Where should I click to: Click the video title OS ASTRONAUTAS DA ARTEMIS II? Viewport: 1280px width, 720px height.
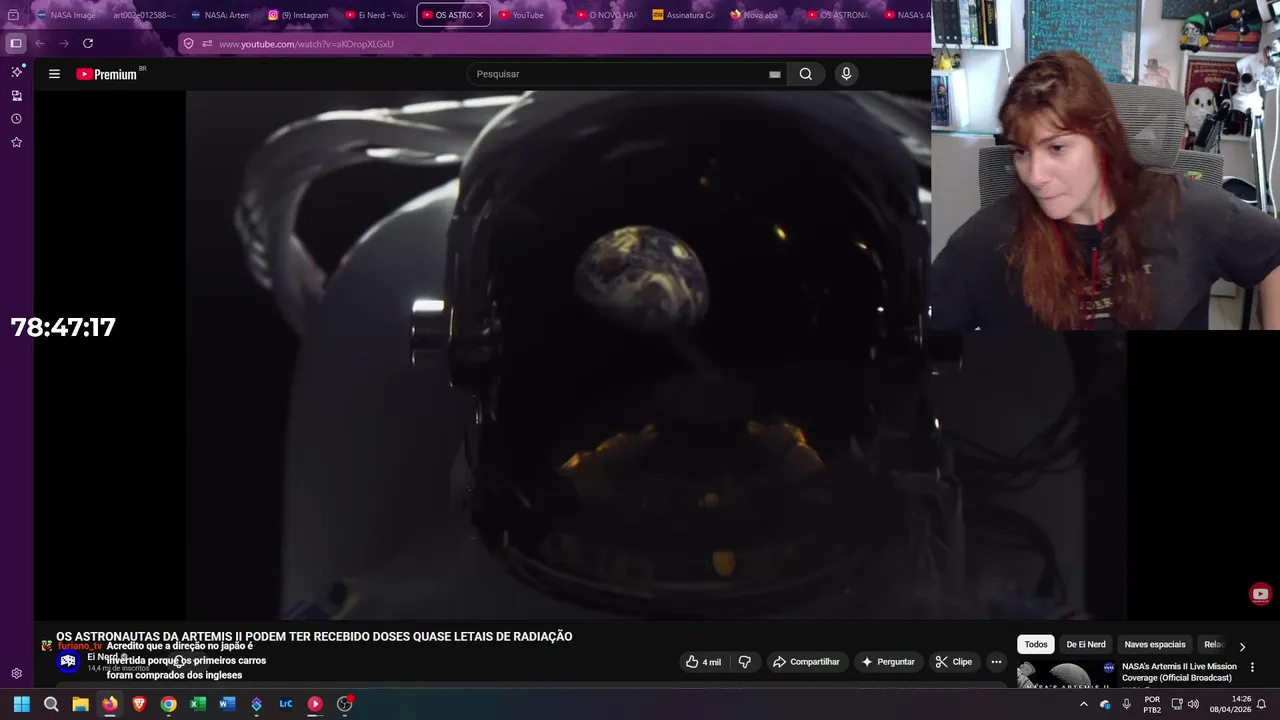point(314,637)
